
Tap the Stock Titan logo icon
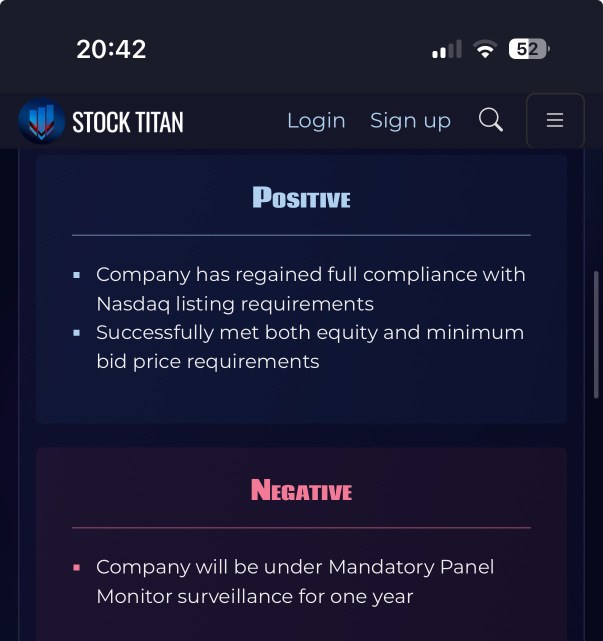(41, 121)
